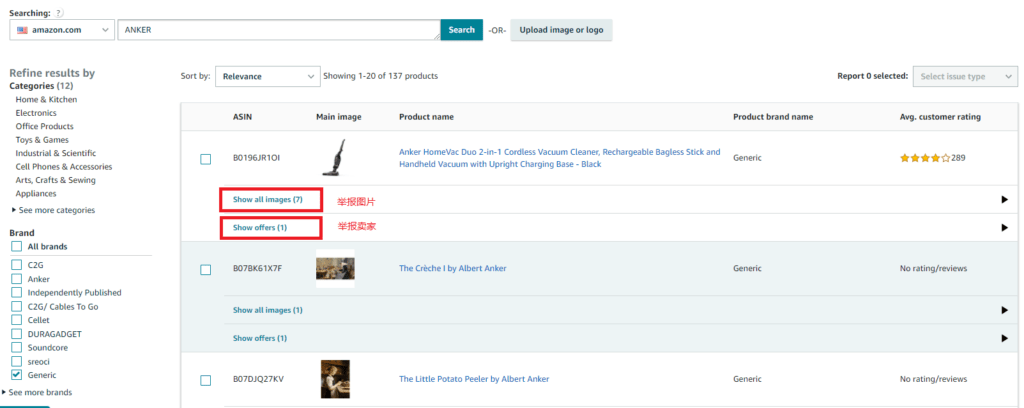The width and height of the screenshot is (1024, 408).
Task: Expand arrow on Show all images (7) row
Action: [x=1005, y=200]
